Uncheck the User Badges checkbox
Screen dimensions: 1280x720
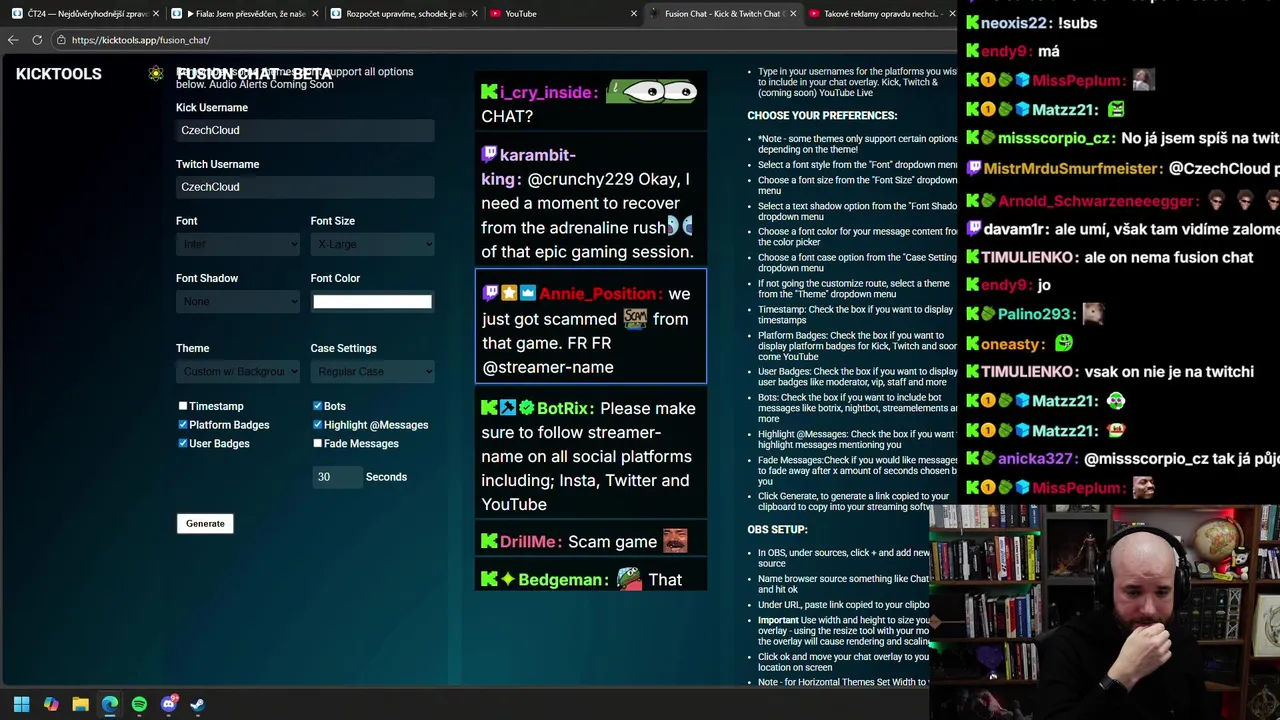pos(183,443)
